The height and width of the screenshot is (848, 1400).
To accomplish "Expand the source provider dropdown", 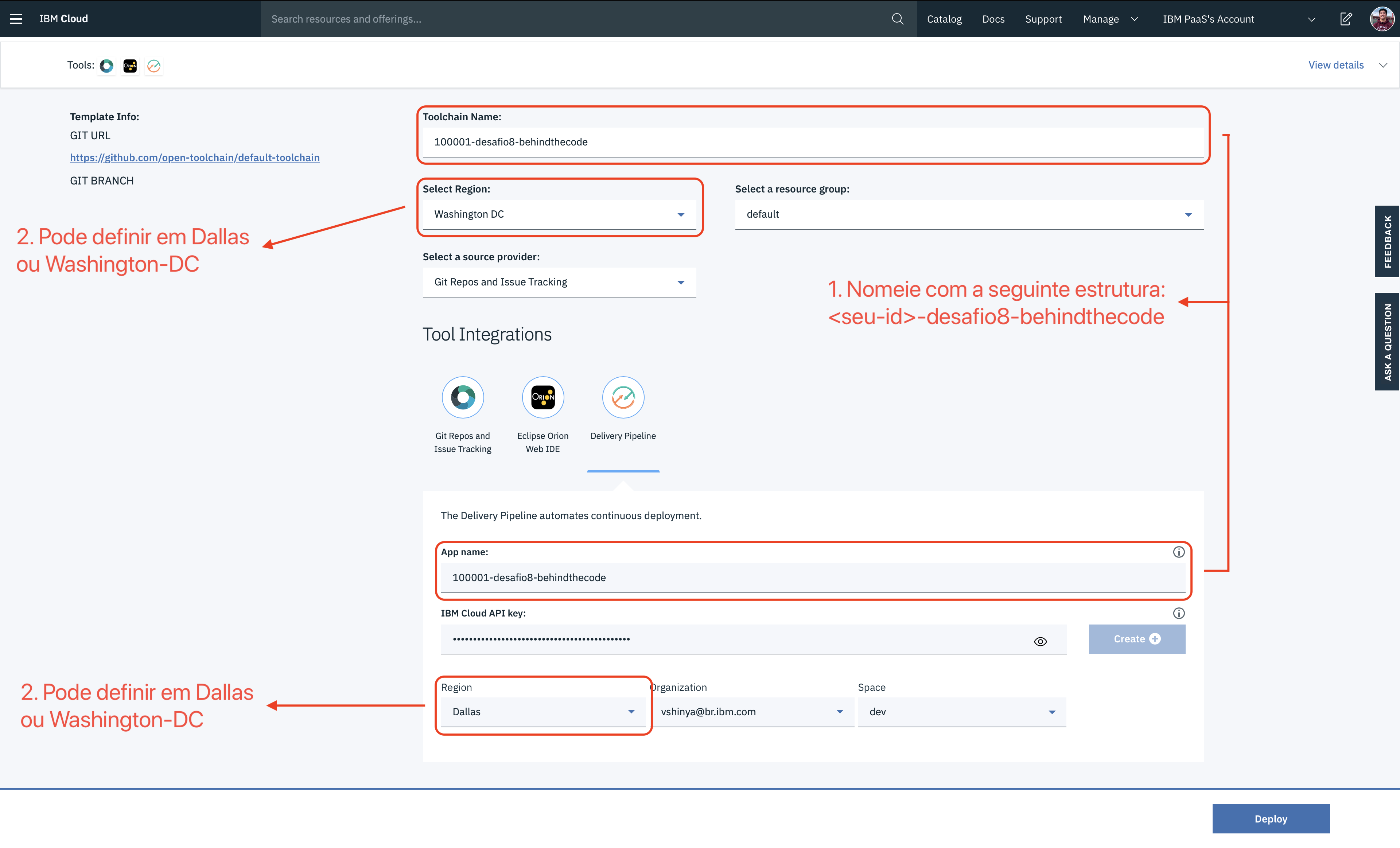I will coord(559,282).
